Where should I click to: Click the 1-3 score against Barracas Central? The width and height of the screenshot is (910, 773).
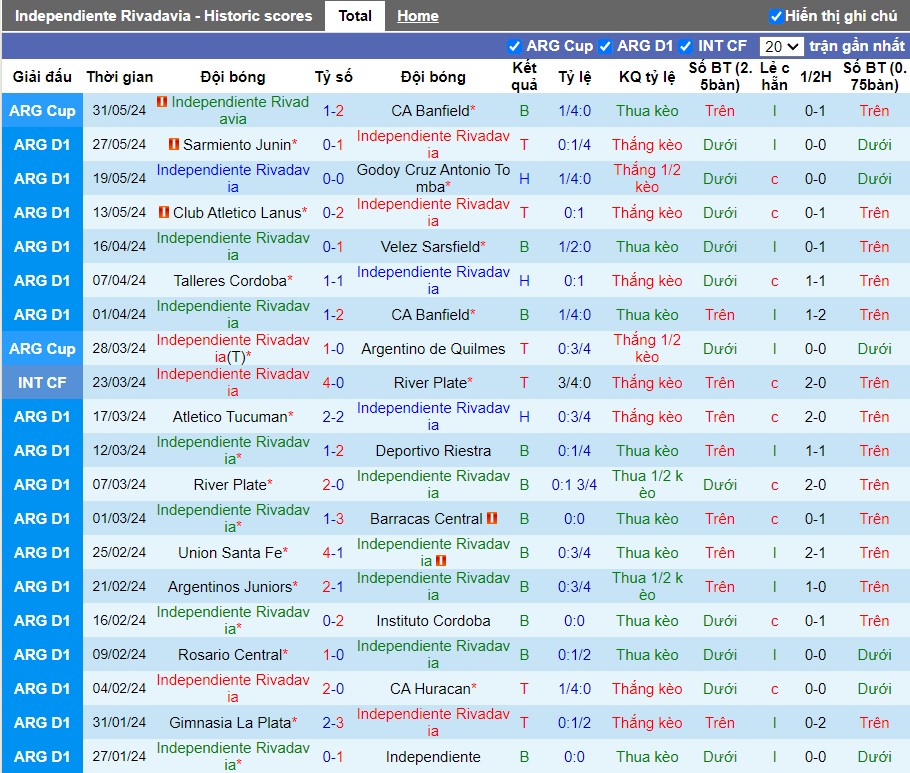333,519
